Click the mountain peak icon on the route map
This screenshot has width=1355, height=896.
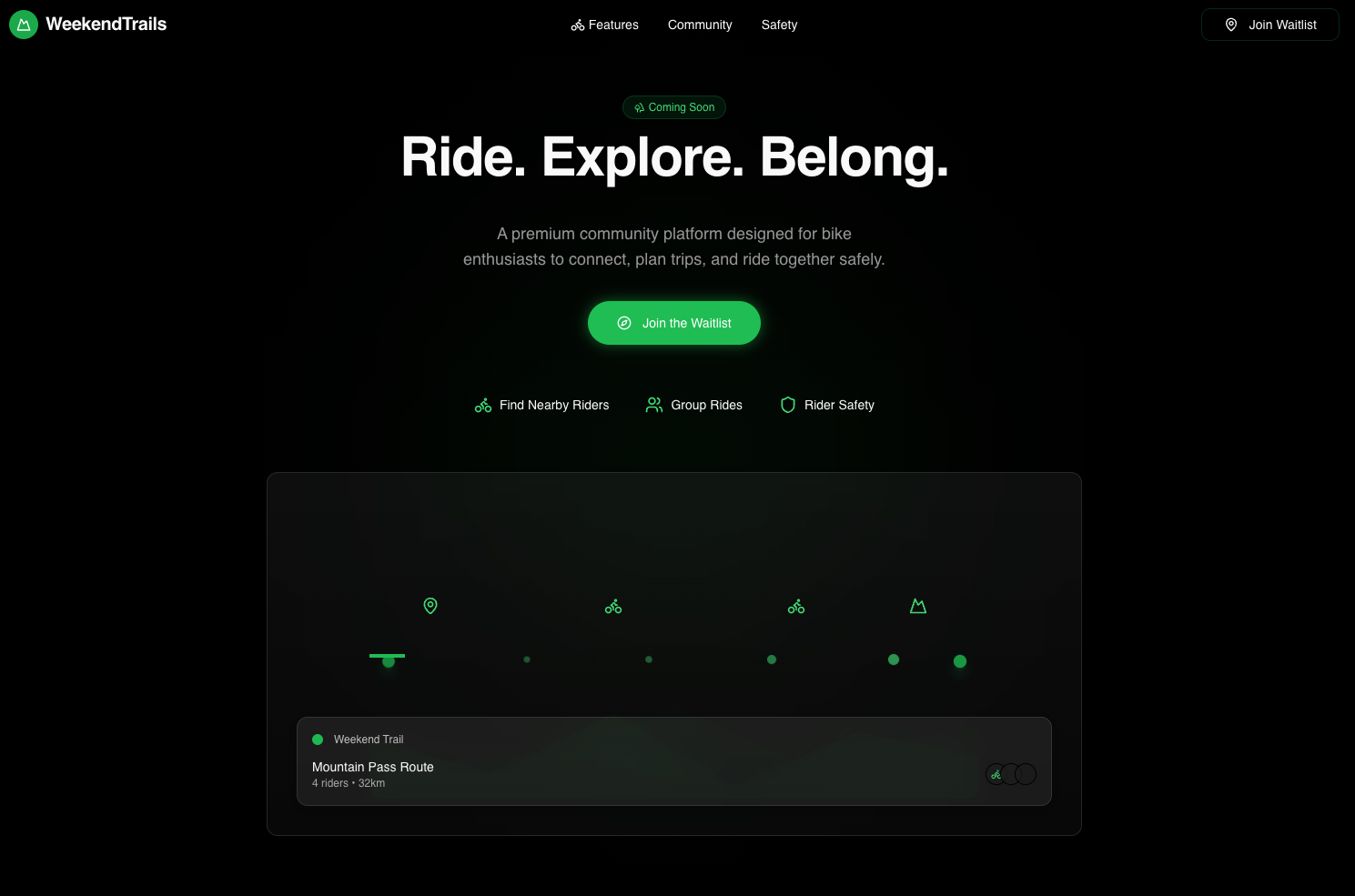pos(918,606)
